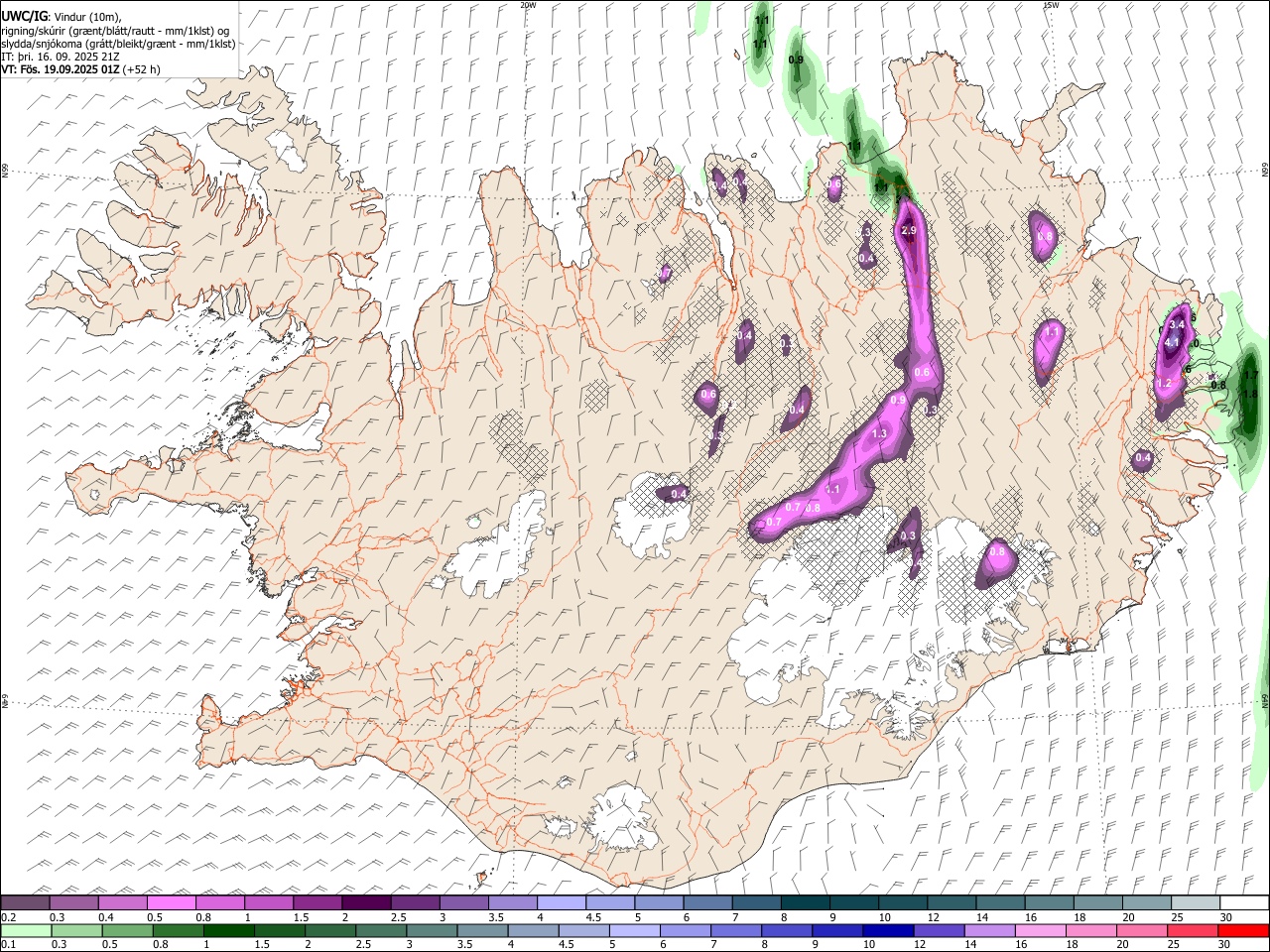Click lower legend dark green swatch between 1 and 1.5

point(228,931)
